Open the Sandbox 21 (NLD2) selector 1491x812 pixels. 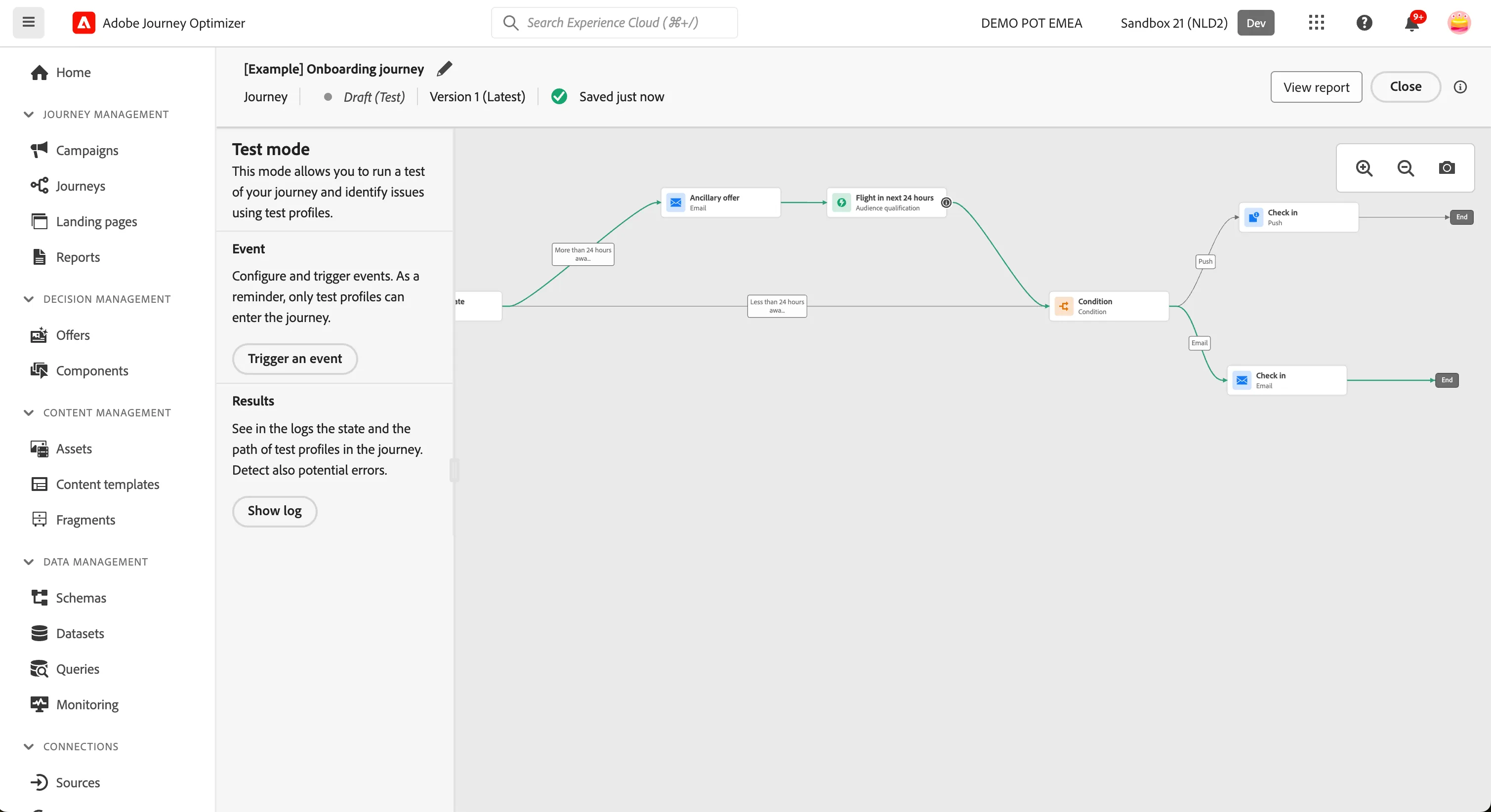click(1197, 23)
